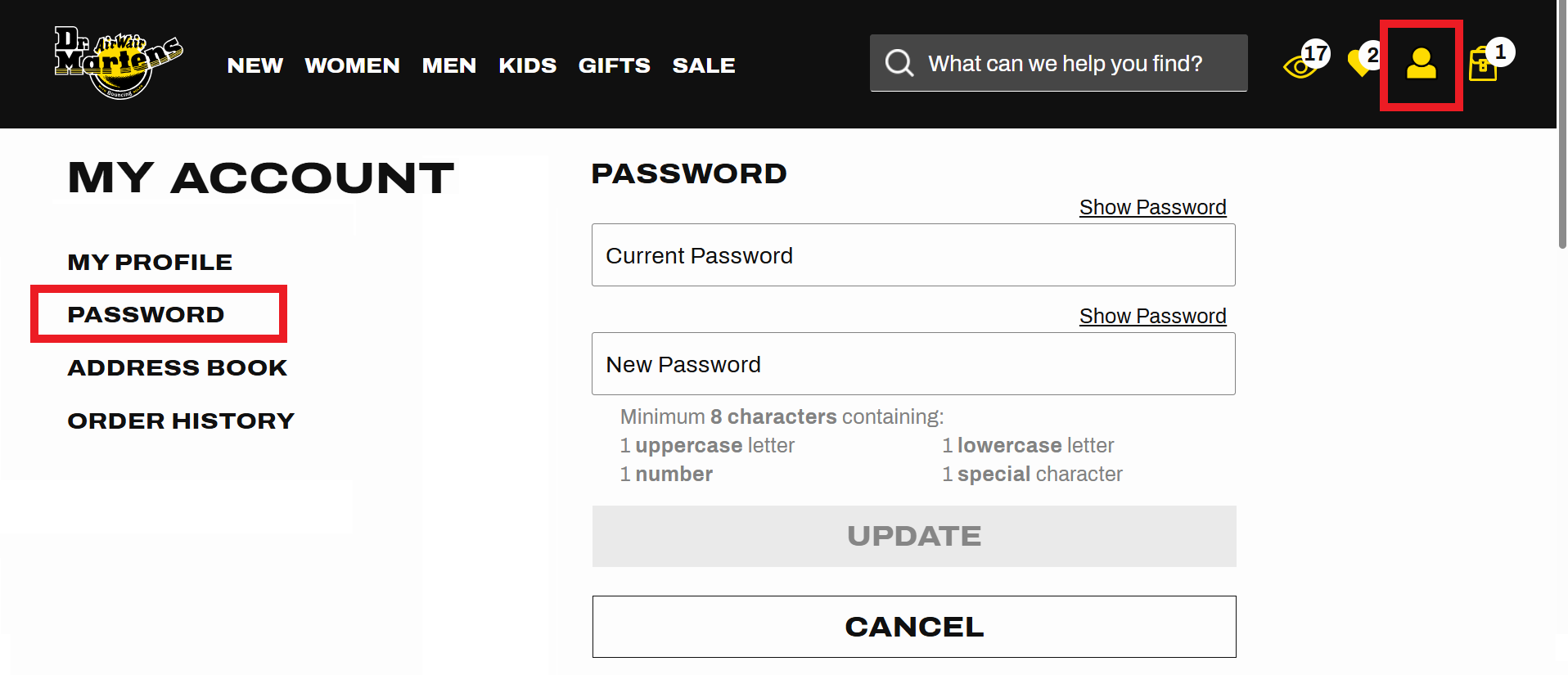Go to the GIFTS section

click(614, 65)
